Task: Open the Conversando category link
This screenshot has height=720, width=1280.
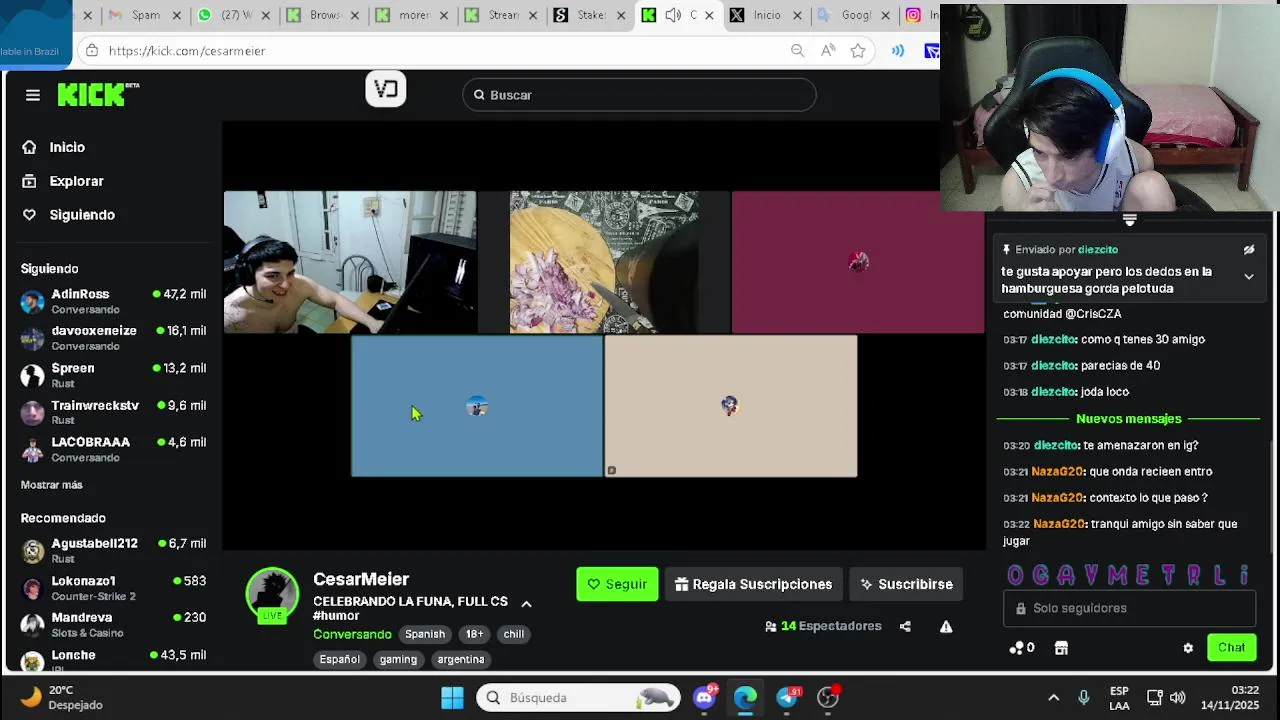Action: (352, 634)
